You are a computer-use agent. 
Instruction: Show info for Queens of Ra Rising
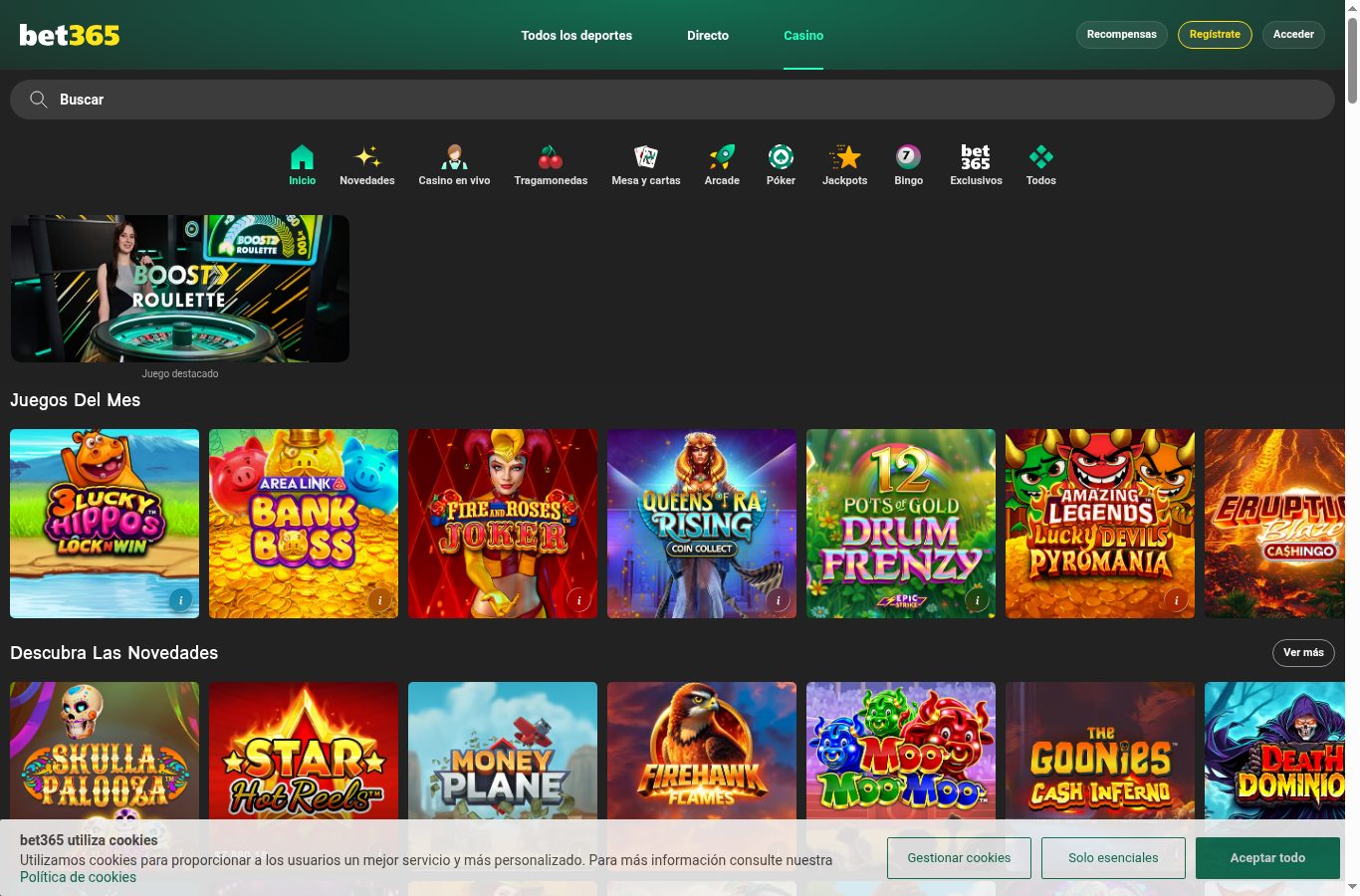(x=778, y=599)
